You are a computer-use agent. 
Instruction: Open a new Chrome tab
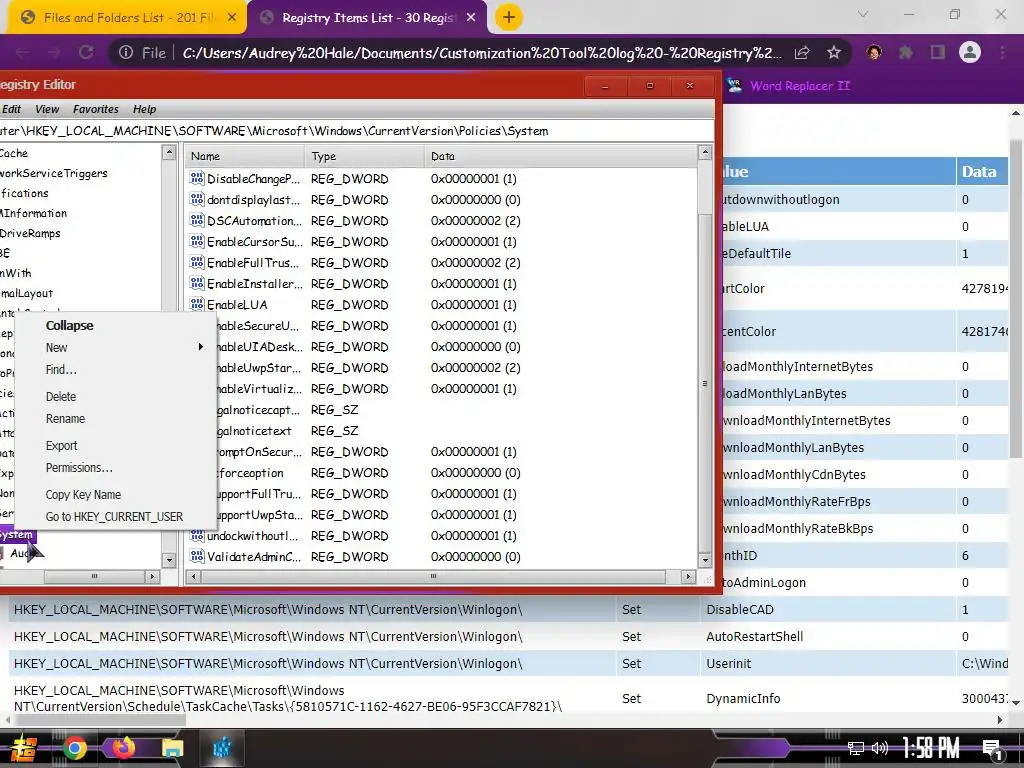click(509, 17)
